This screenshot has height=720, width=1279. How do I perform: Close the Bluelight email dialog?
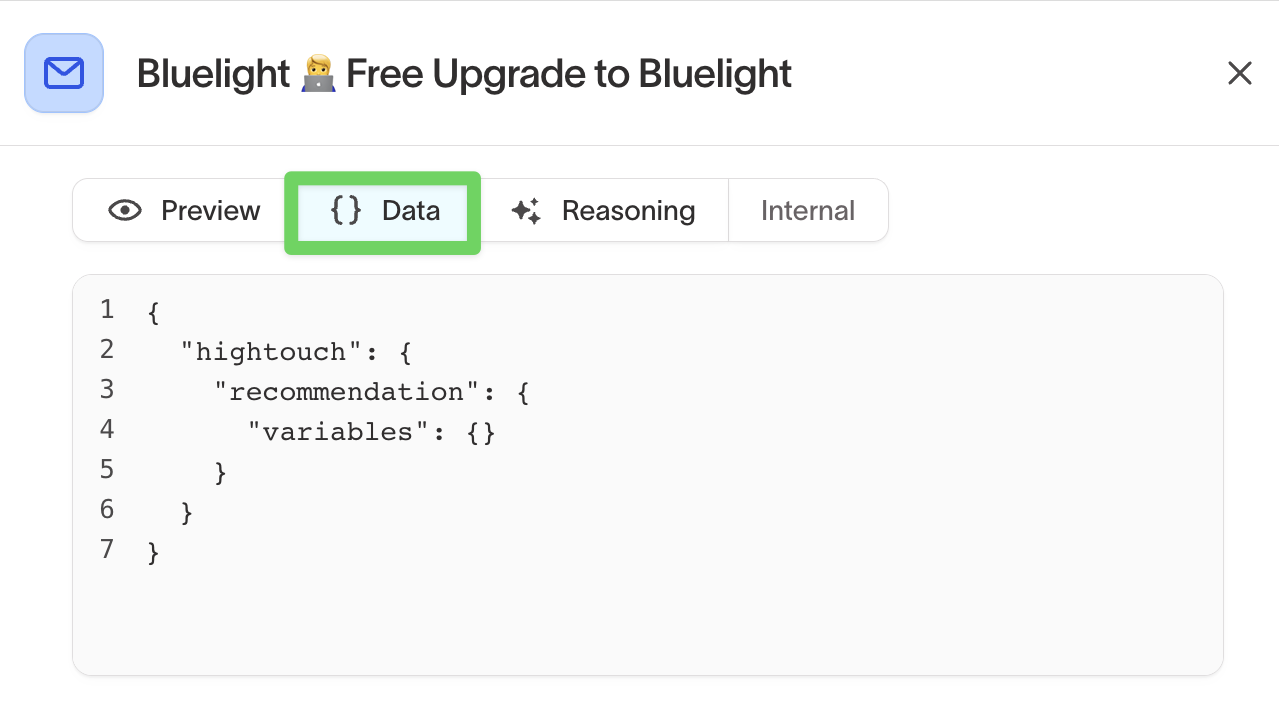point(1239,73)
